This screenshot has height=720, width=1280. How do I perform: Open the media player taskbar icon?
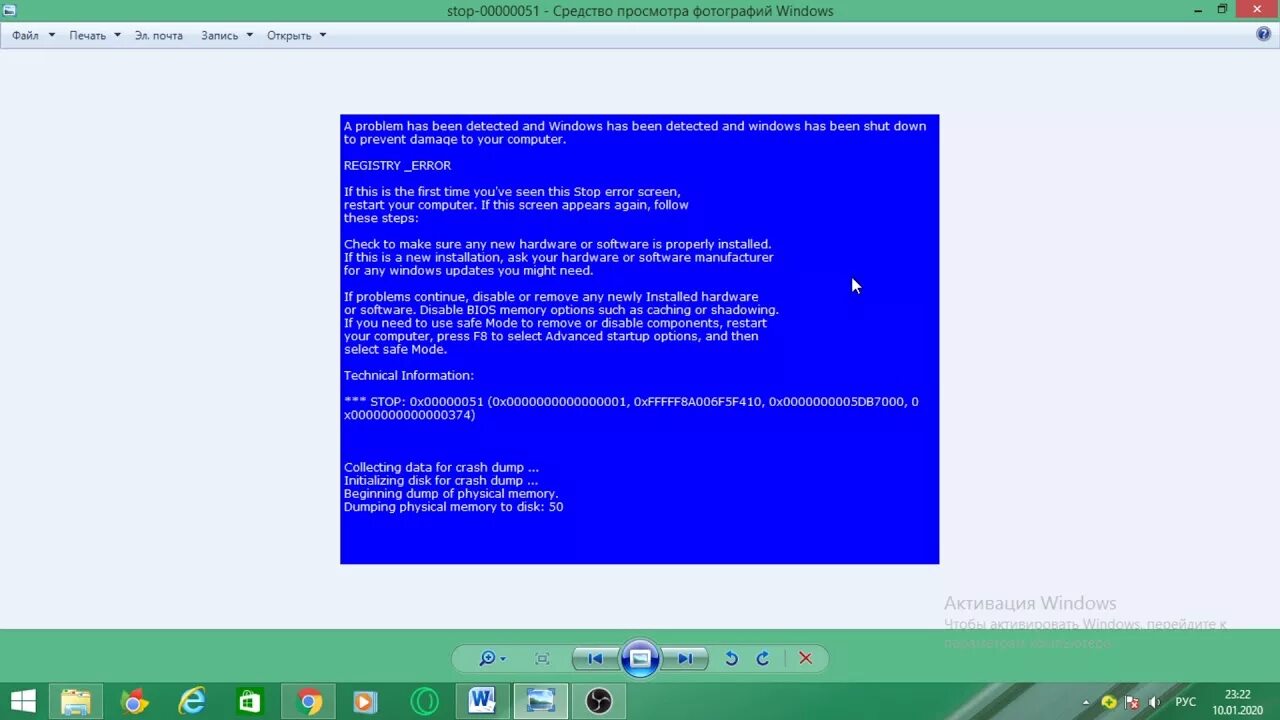(365, 702)
